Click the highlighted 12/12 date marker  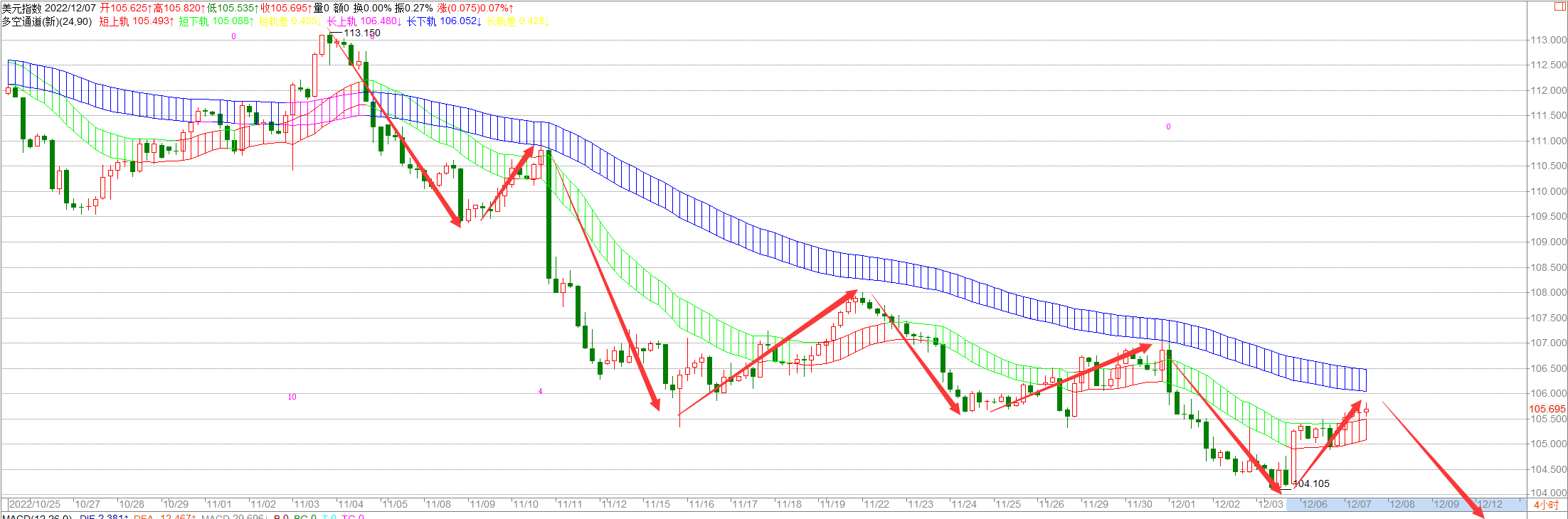click(1490, 504)
